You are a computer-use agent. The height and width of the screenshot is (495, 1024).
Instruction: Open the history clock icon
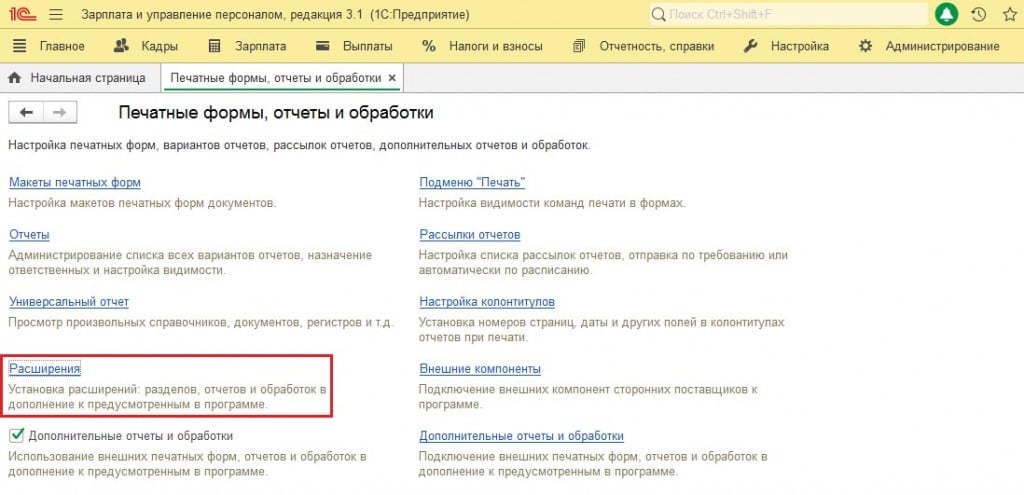978,15
